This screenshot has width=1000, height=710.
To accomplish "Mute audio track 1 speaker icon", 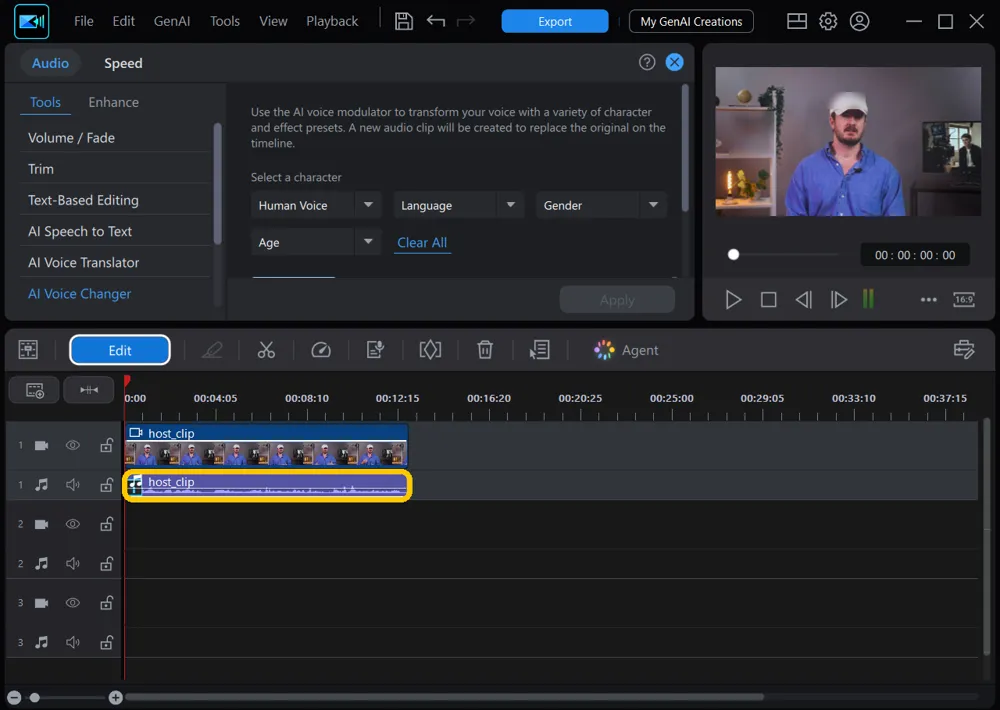I will coord(73,485).
